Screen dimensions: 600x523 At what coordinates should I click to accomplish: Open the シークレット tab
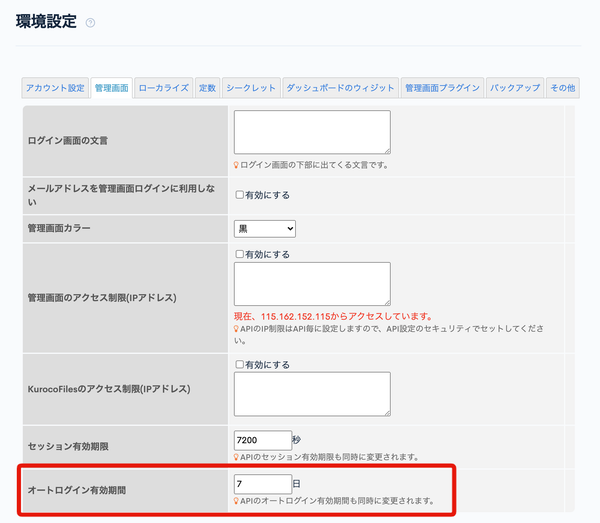[251, 88]
